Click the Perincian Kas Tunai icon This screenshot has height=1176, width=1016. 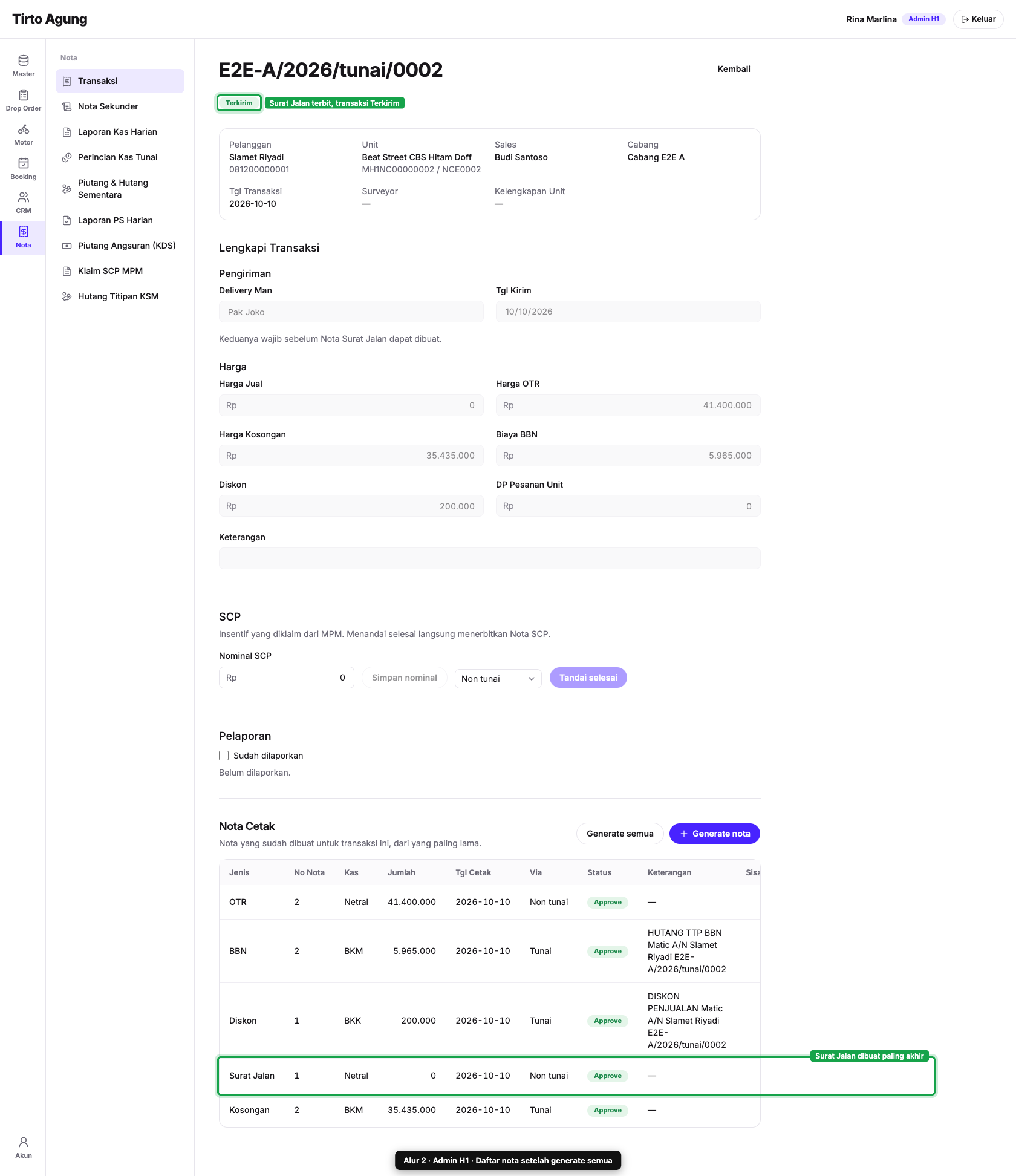(x=67, y=157)
